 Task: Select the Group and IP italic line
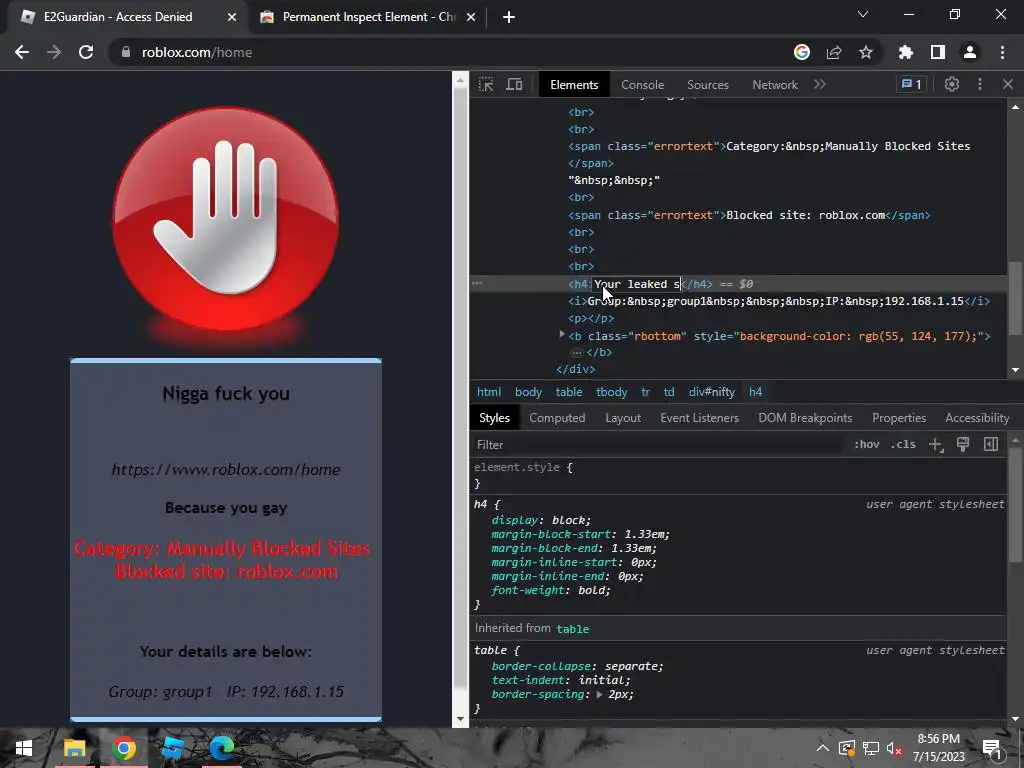(778, 301)
